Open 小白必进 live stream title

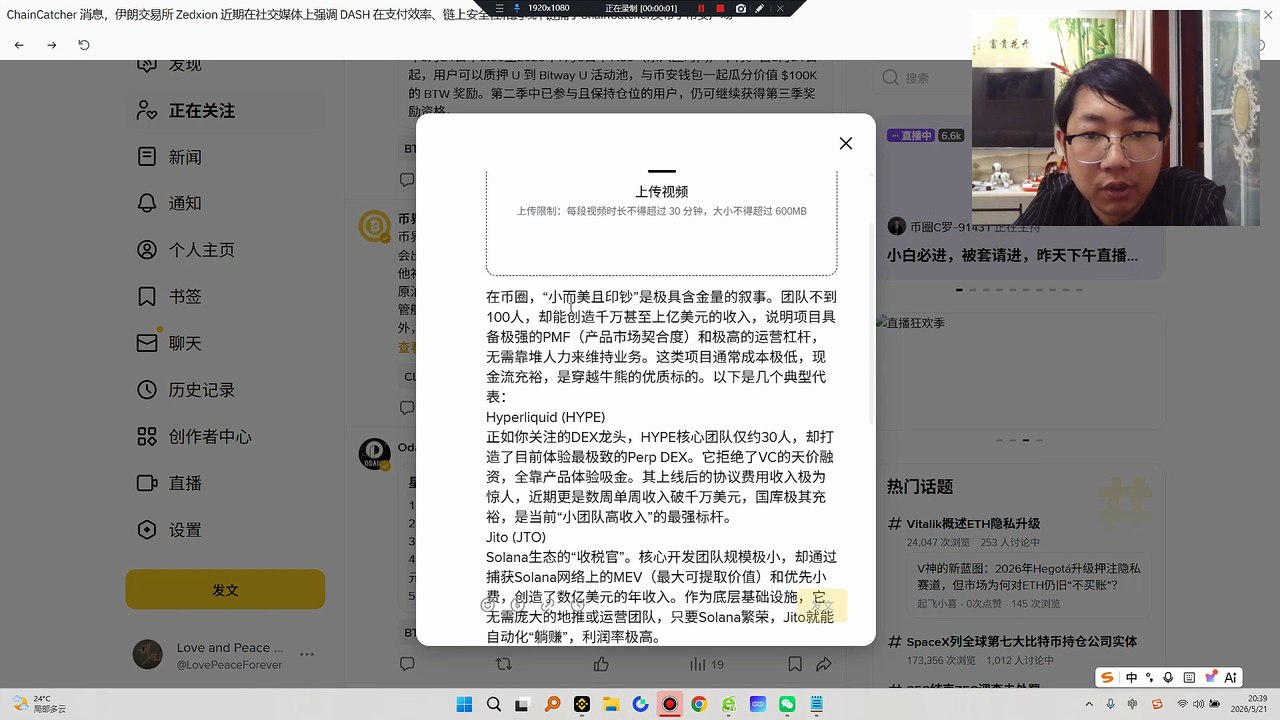pyautogui.click(x=1011, y=255)
